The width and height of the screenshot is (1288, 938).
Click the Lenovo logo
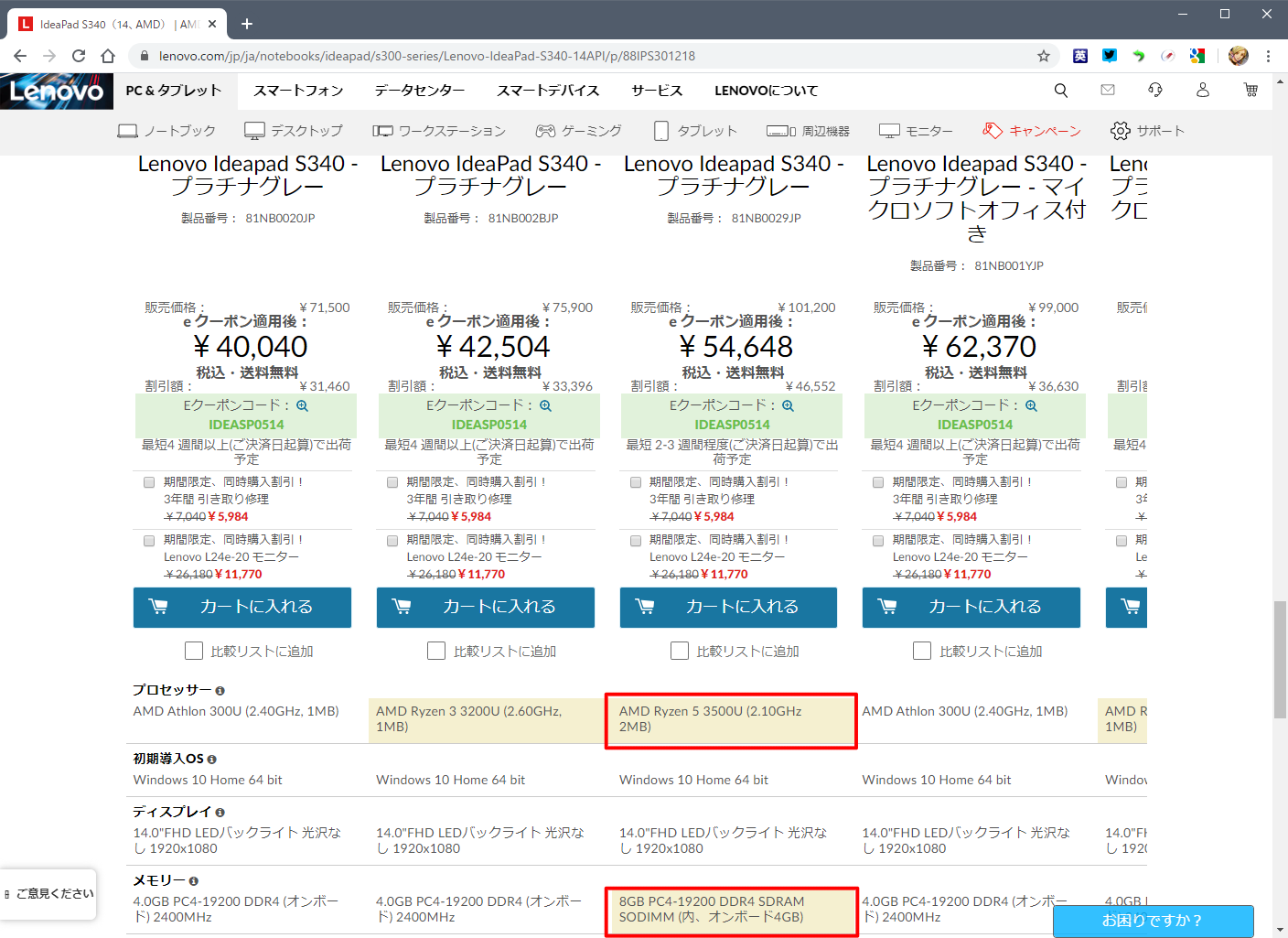click(x=57, y=91)
